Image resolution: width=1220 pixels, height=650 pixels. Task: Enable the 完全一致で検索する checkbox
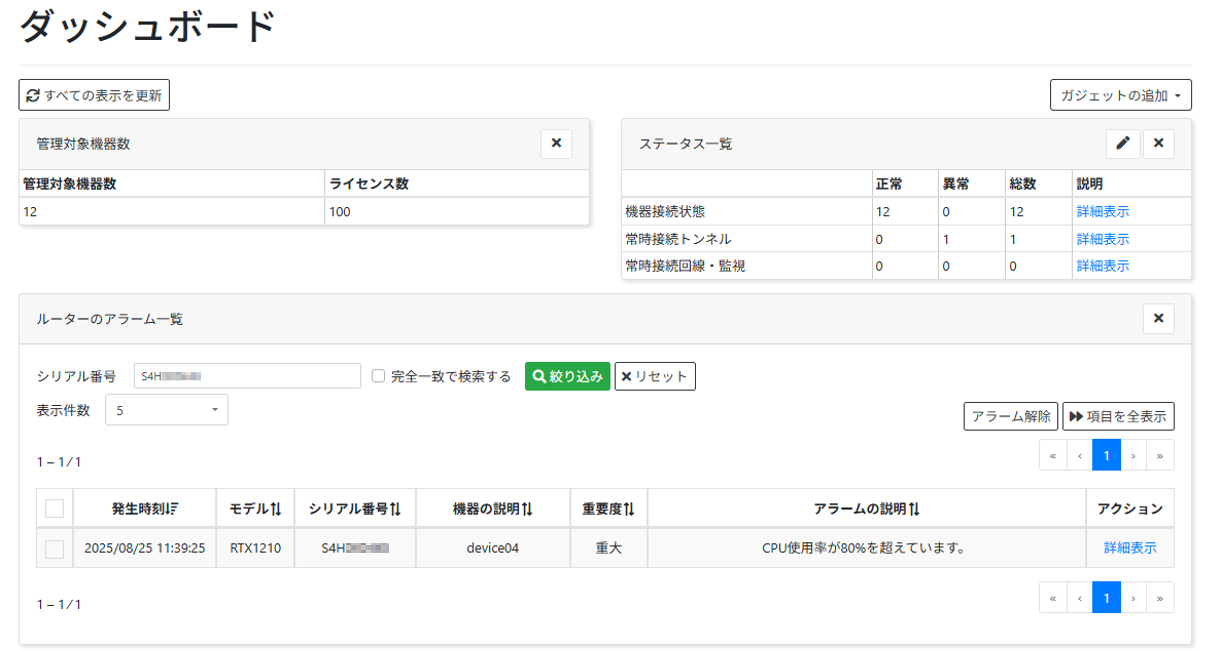pos(377,374)
